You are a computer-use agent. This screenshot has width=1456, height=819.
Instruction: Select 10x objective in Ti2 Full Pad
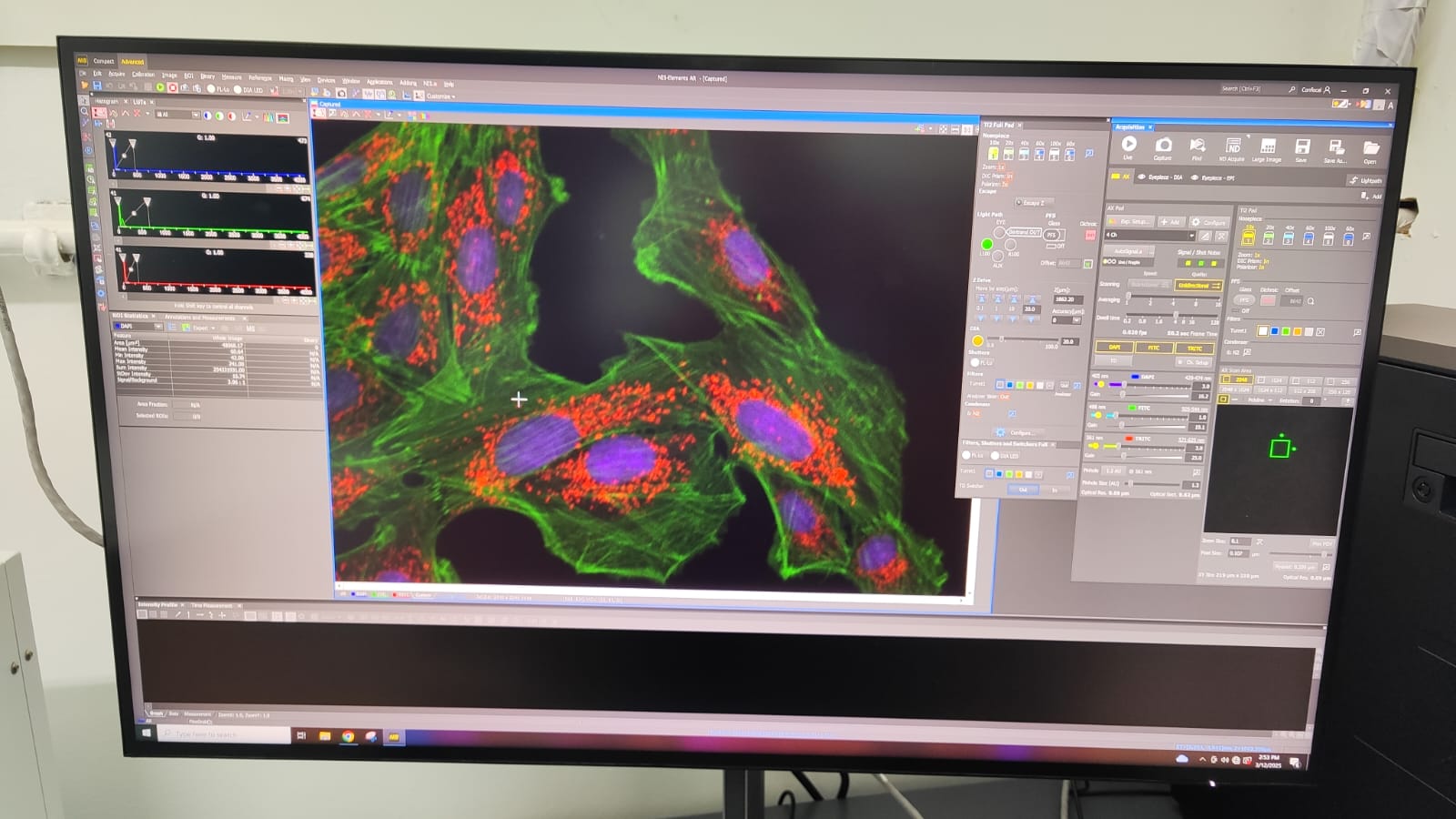[x=995, y=153]
